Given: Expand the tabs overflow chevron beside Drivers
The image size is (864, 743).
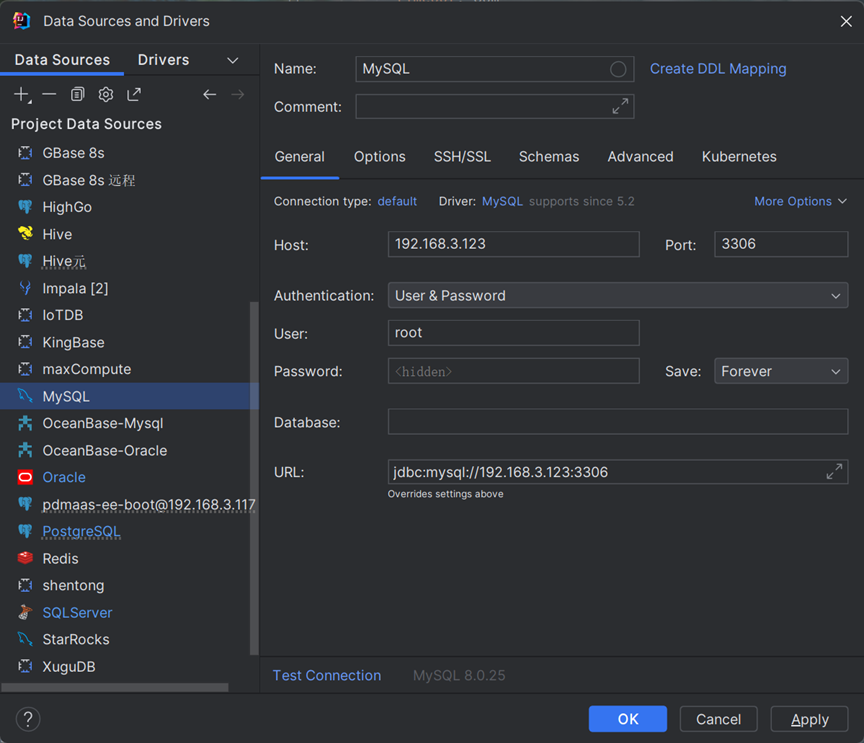Looking at the screenshot, I should pos(233,60).
